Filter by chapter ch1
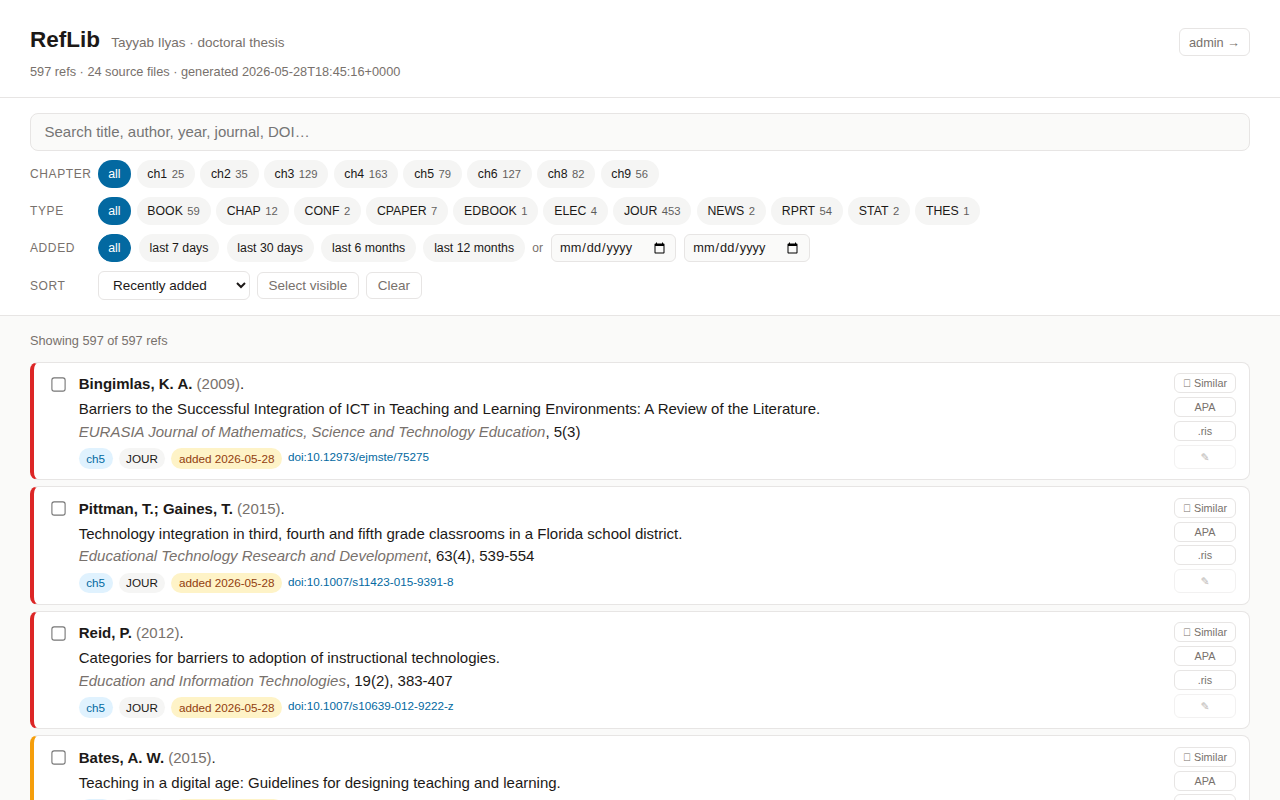Image resolution: width=1280 pixels, height=800 pixels. [166, 174]
